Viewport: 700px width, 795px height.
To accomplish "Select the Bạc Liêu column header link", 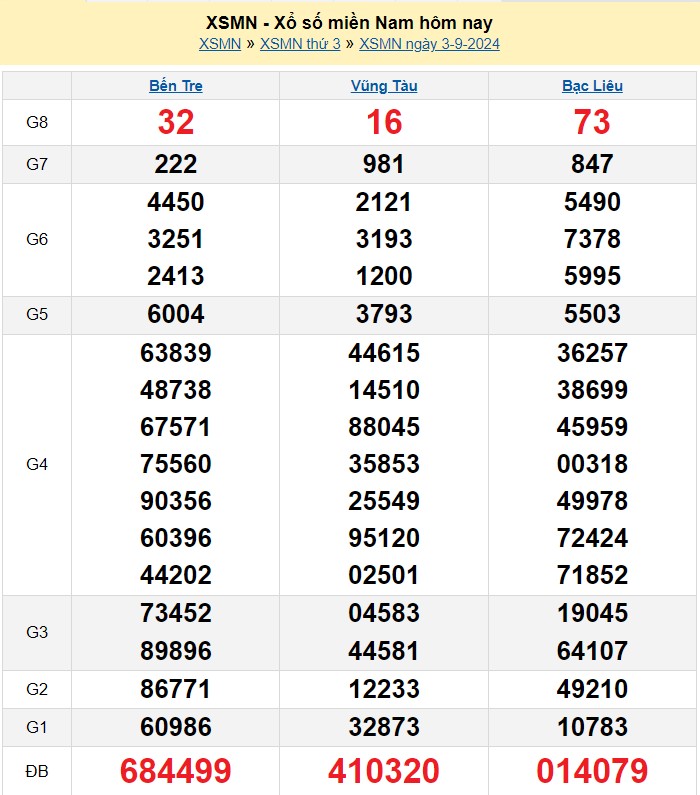I will (592, 86).
